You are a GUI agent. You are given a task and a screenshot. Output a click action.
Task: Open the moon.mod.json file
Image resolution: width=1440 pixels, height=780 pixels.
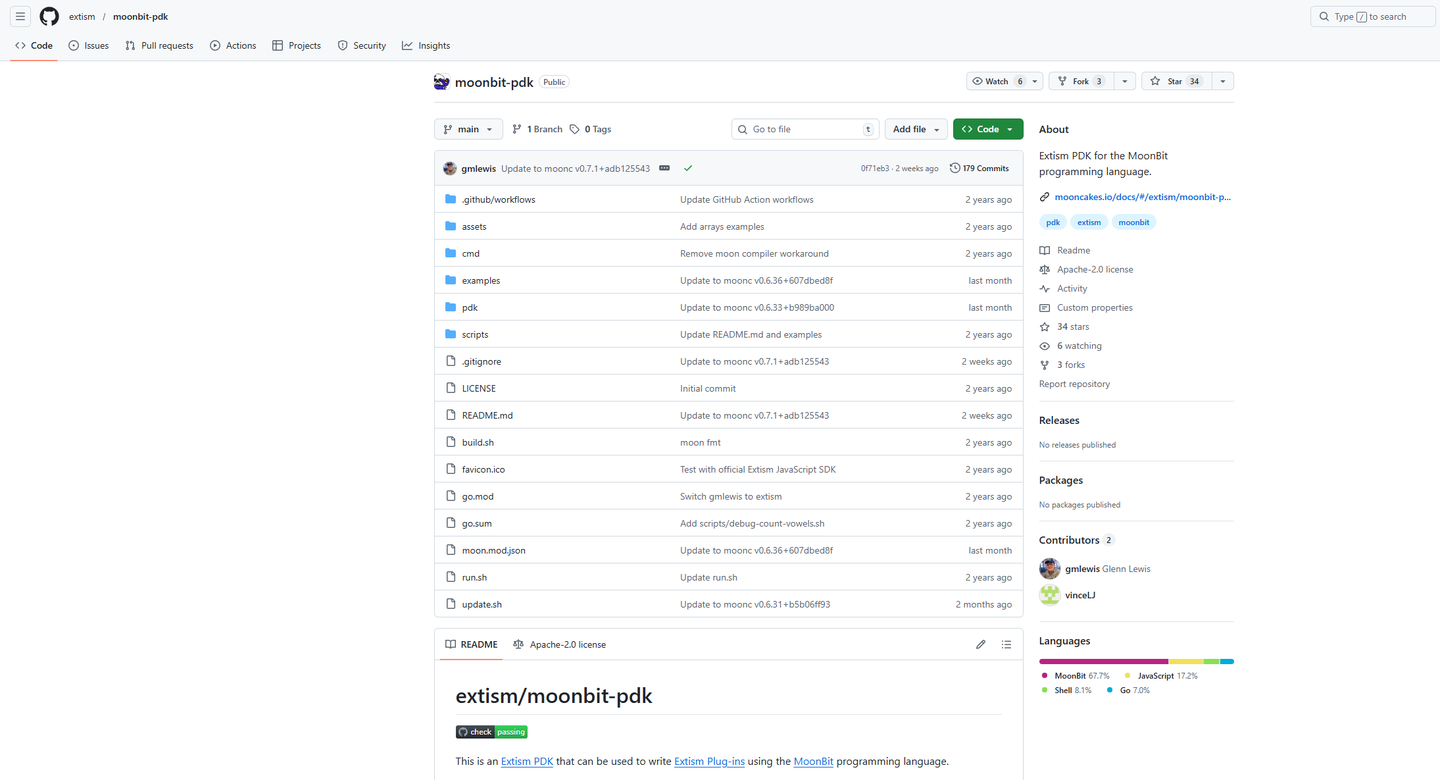(493, 551)
